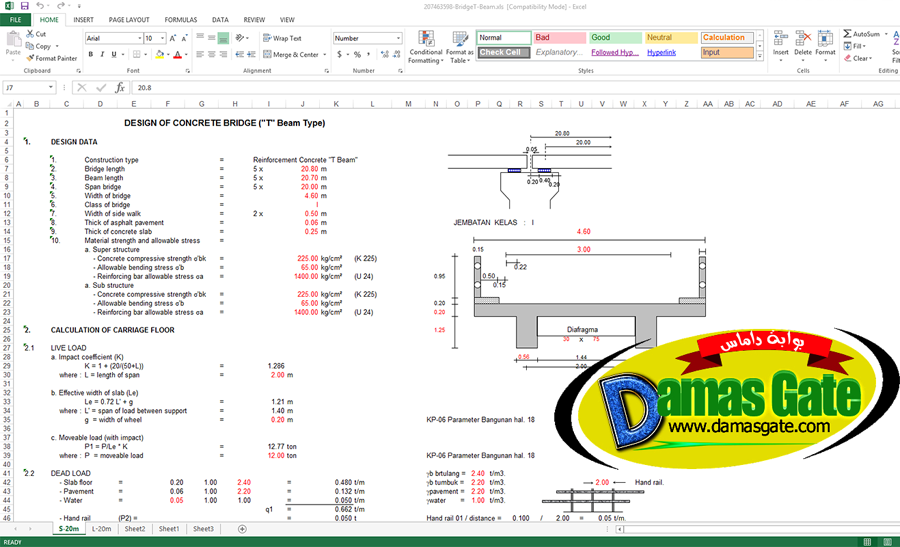Apply percent style format
The width and height of the screenshot is (900, 547).
tap(357, 55)
